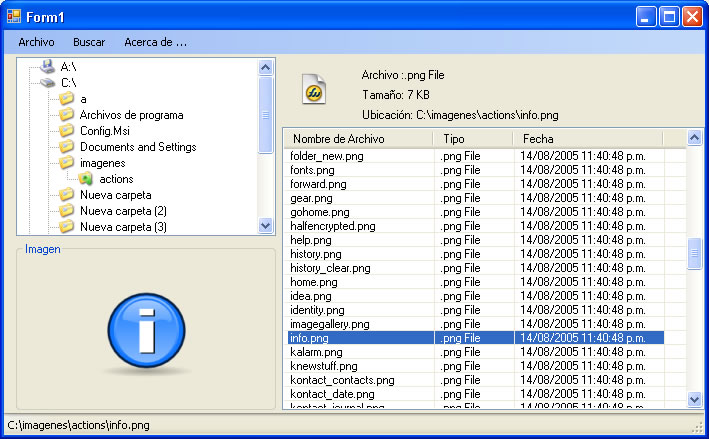Select the imagenes folder in tree

[102, 163]
